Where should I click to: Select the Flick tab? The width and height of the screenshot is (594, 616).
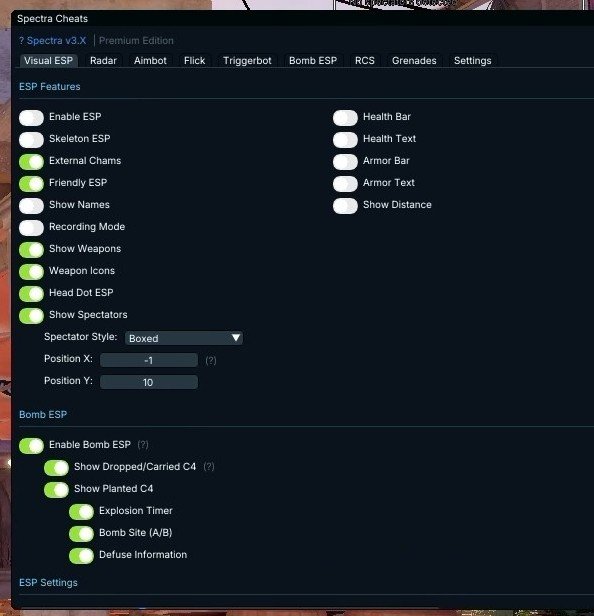(194, 60)
